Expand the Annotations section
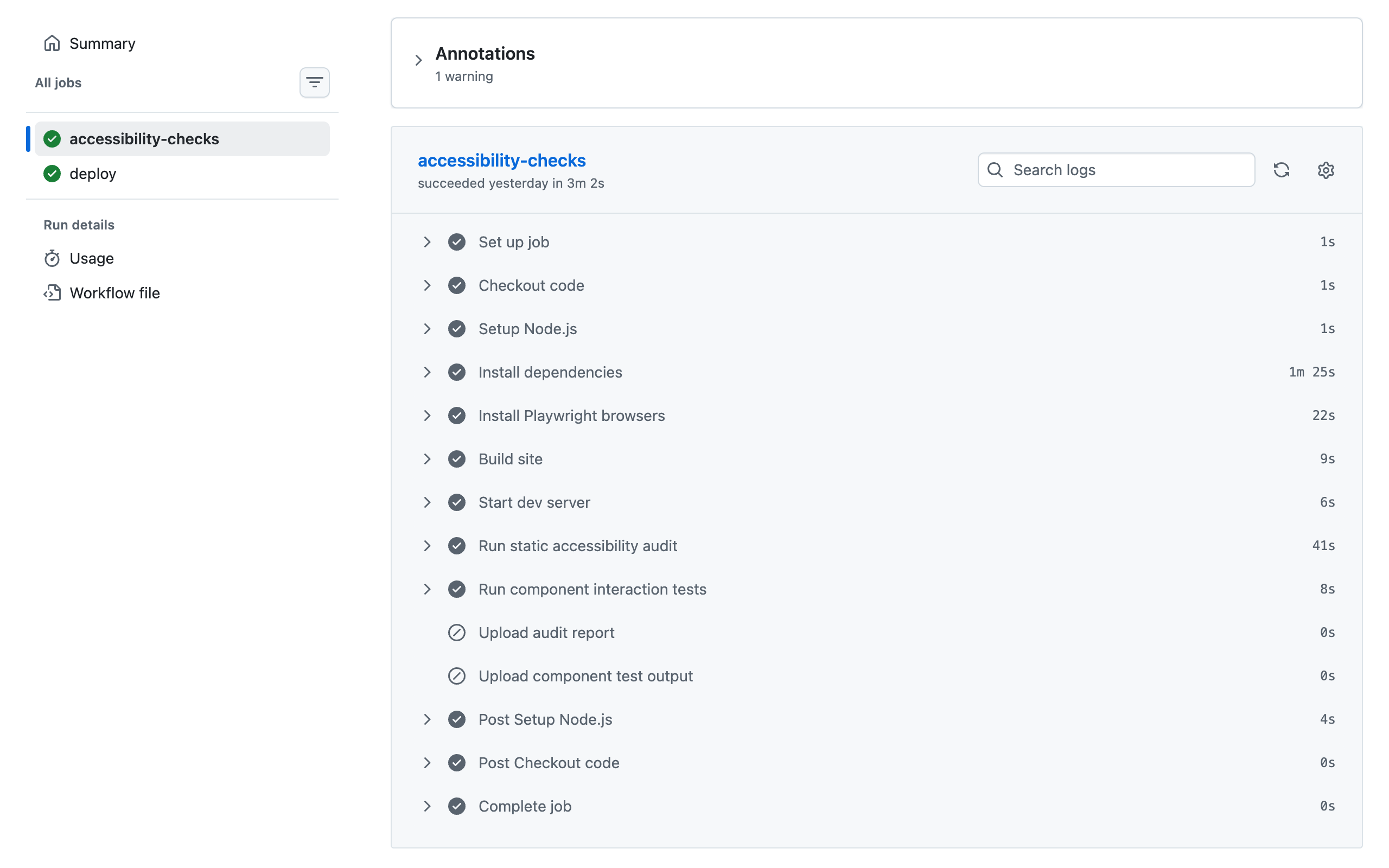The height and width of the screenshot is (868, 1389). coord(418,60)
